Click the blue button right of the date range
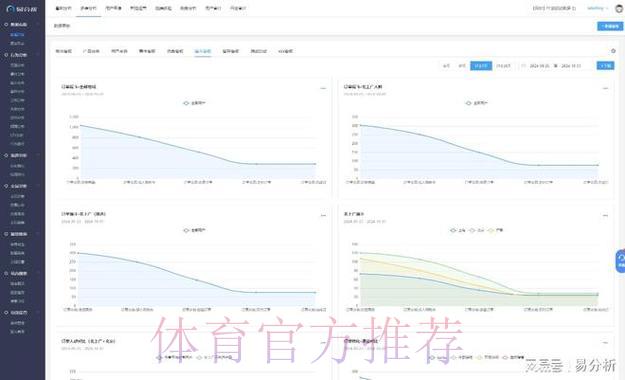The width and height of the screenshot is (625, 380). 605,66
